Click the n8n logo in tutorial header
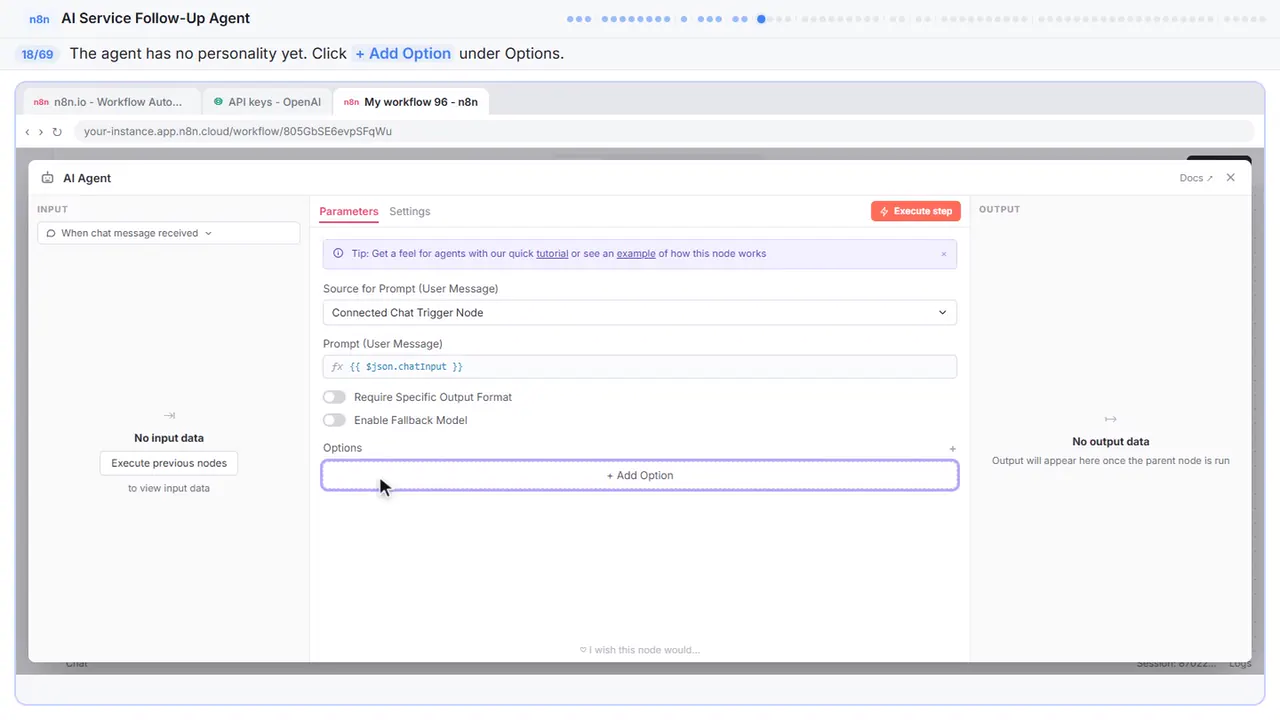The width and height of the screenshot is (1280, 720). click(x=39, y=18)
